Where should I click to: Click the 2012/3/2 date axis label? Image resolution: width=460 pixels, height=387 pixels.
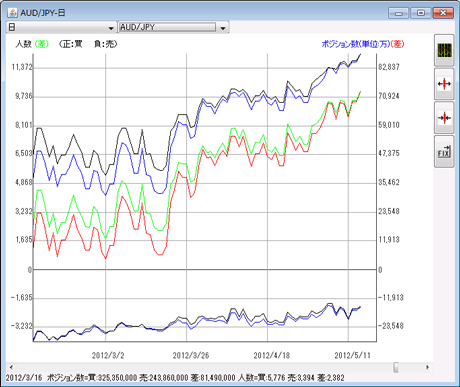click(108, 355)
